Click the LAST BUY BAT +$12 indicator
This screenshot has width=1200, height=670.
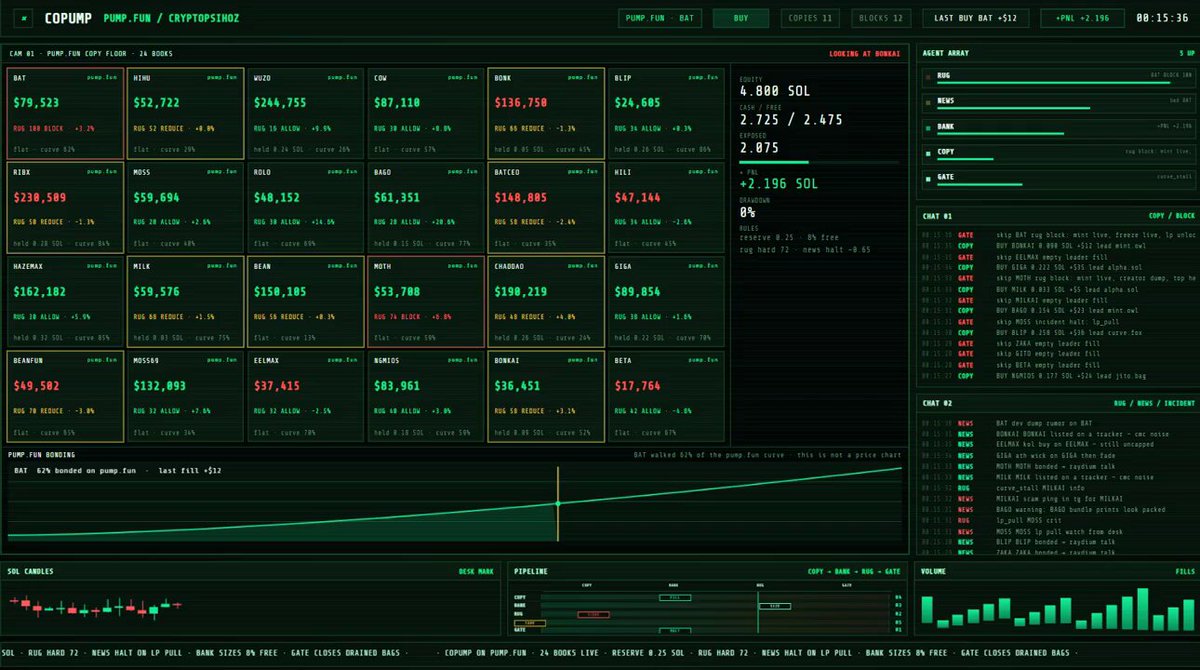click(x=975, y=18)
